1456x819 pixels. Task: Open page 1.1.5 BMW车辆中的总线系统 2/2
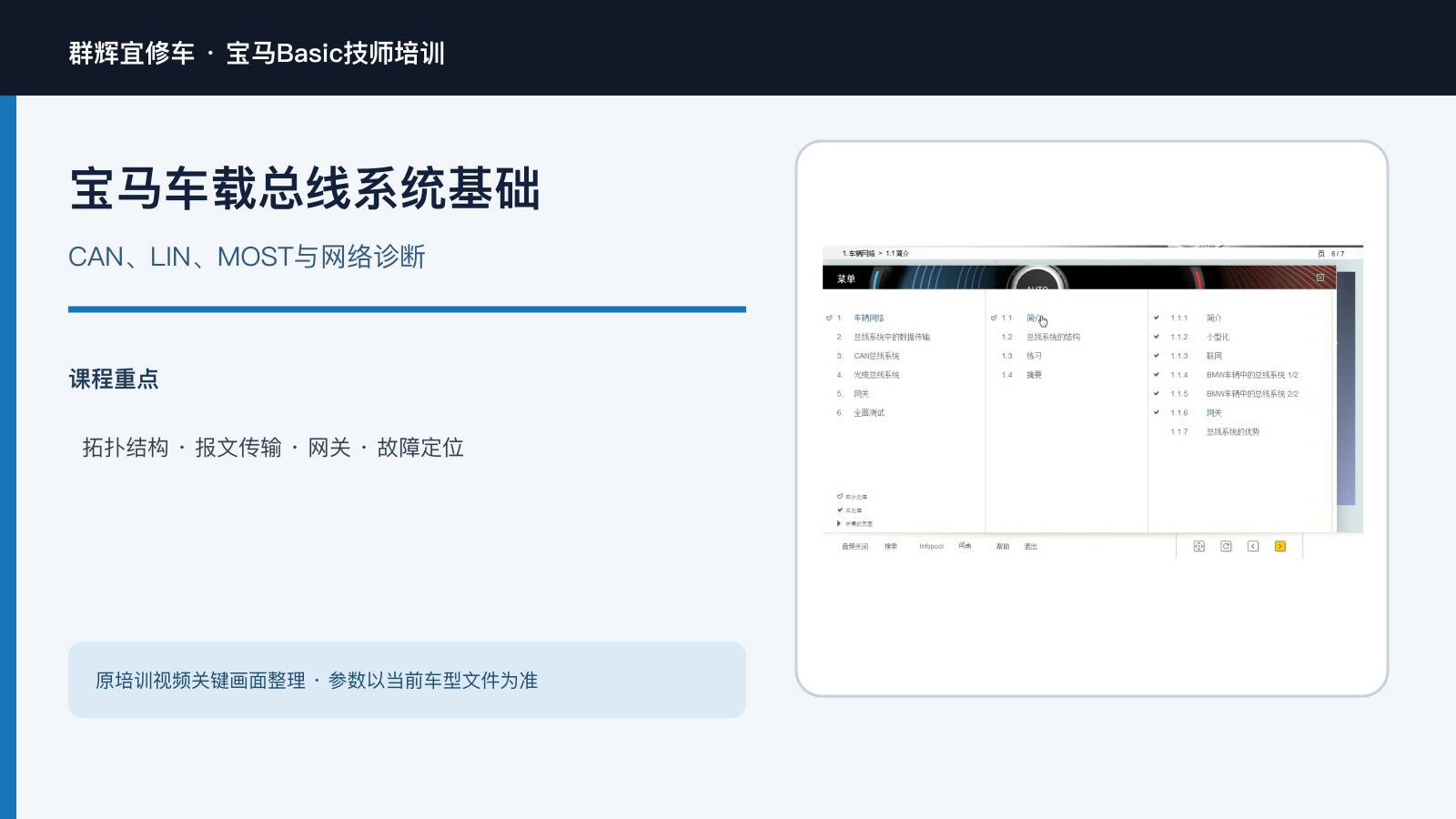1234,394
